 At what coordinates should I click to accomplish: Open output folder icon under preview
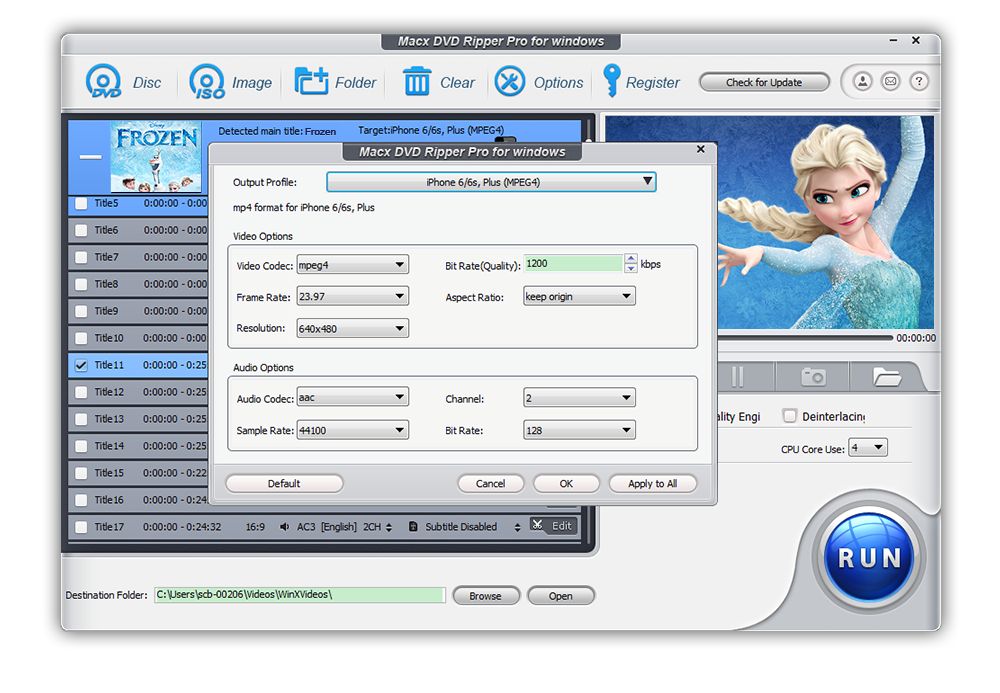click(886, 377)
